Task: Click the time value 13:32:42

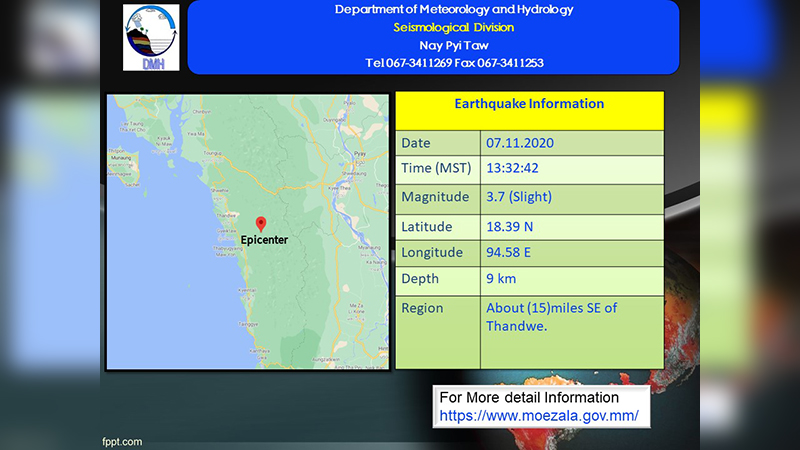Action: pyautogui.click(x=512, y=168)
